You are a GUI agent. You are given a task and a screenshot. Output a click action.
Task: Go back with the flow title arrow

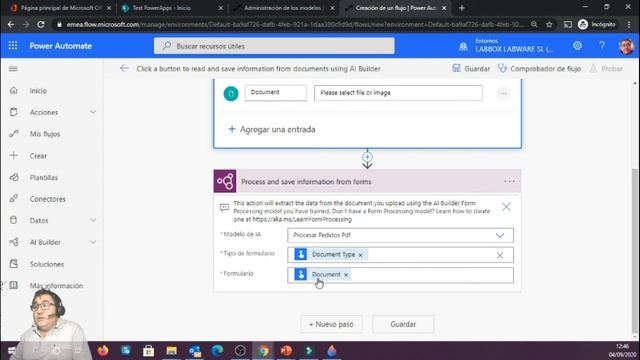point(124,69)
